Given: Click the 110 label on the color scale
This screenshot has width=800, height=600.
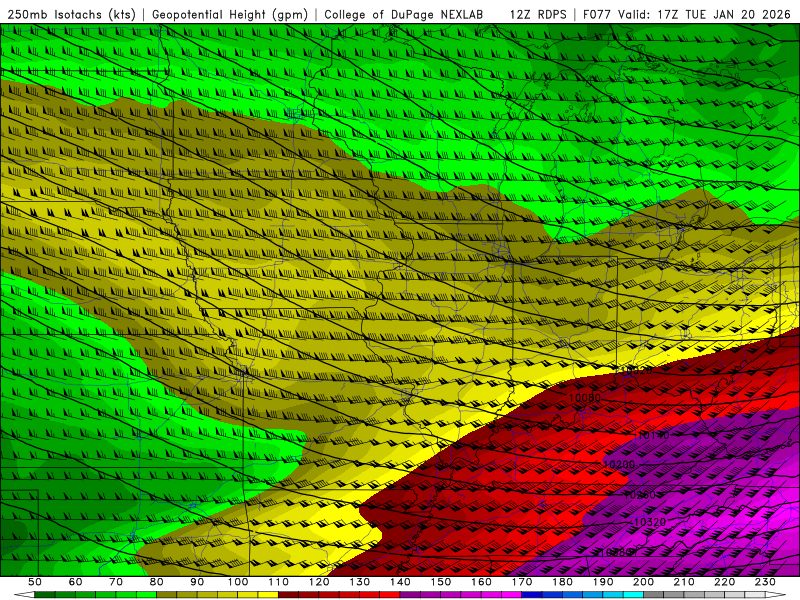Looking at the screenshot, I should click(x=278, y=582).
